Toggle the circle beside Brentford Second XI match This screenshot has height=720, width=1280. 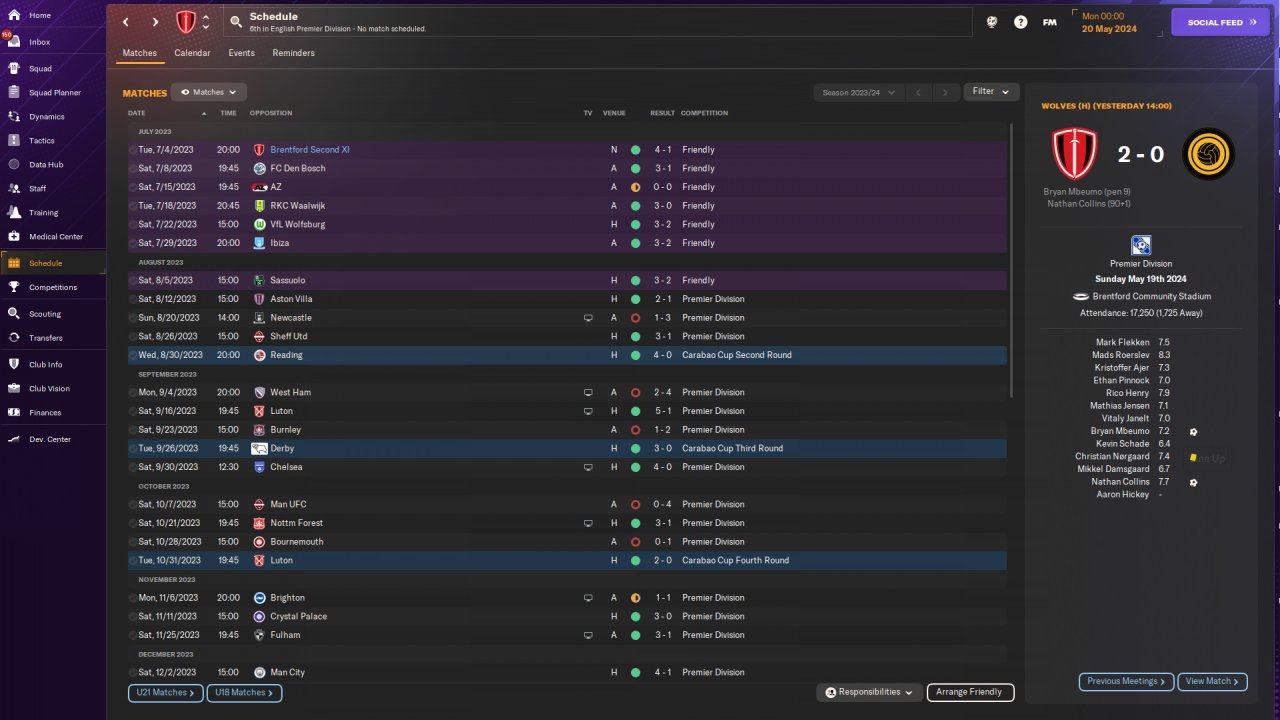pyautogui.click(x=133, y=150)
